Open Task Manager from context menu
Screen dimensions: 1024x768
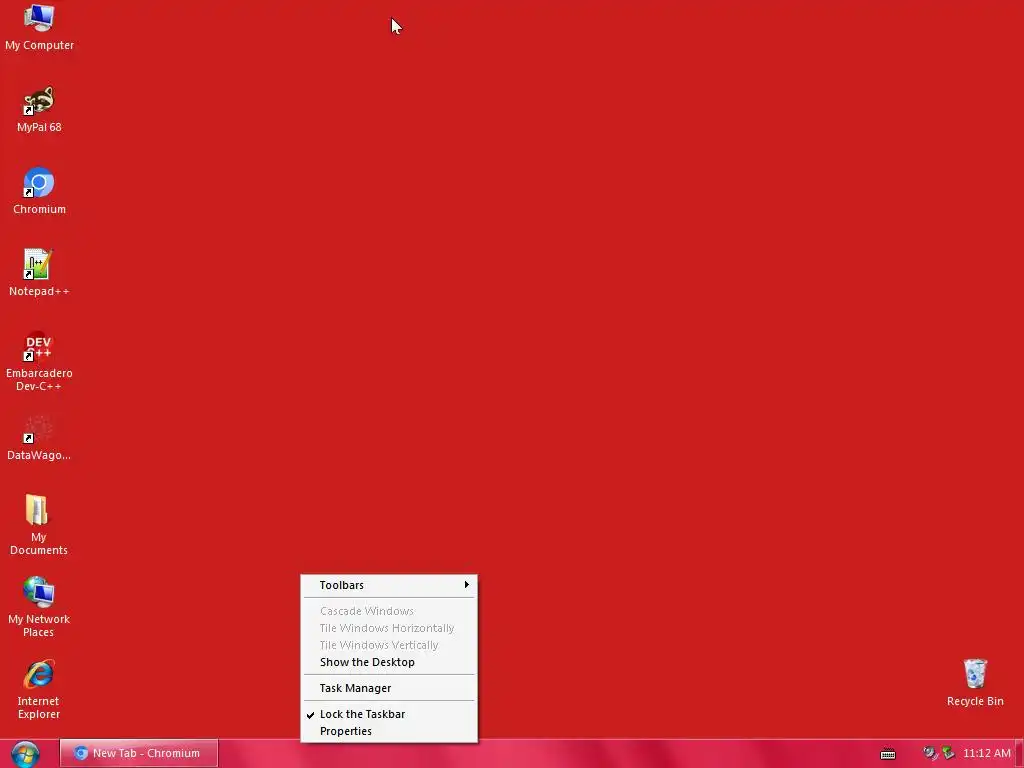pos(389,688)
